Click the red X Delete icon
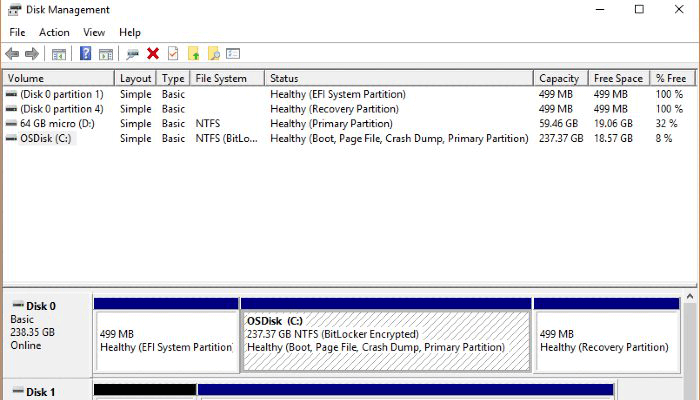 [x=153, y=54]
